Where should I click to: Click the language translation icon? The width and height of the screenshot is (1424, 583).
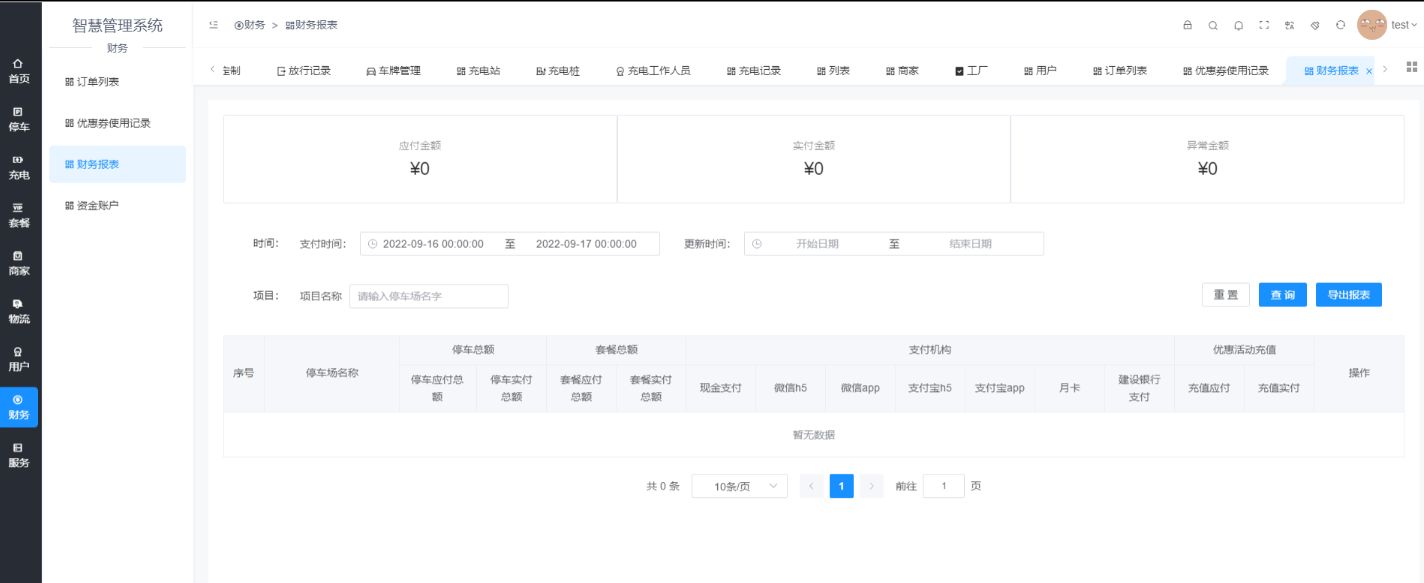coord(1290,25)
